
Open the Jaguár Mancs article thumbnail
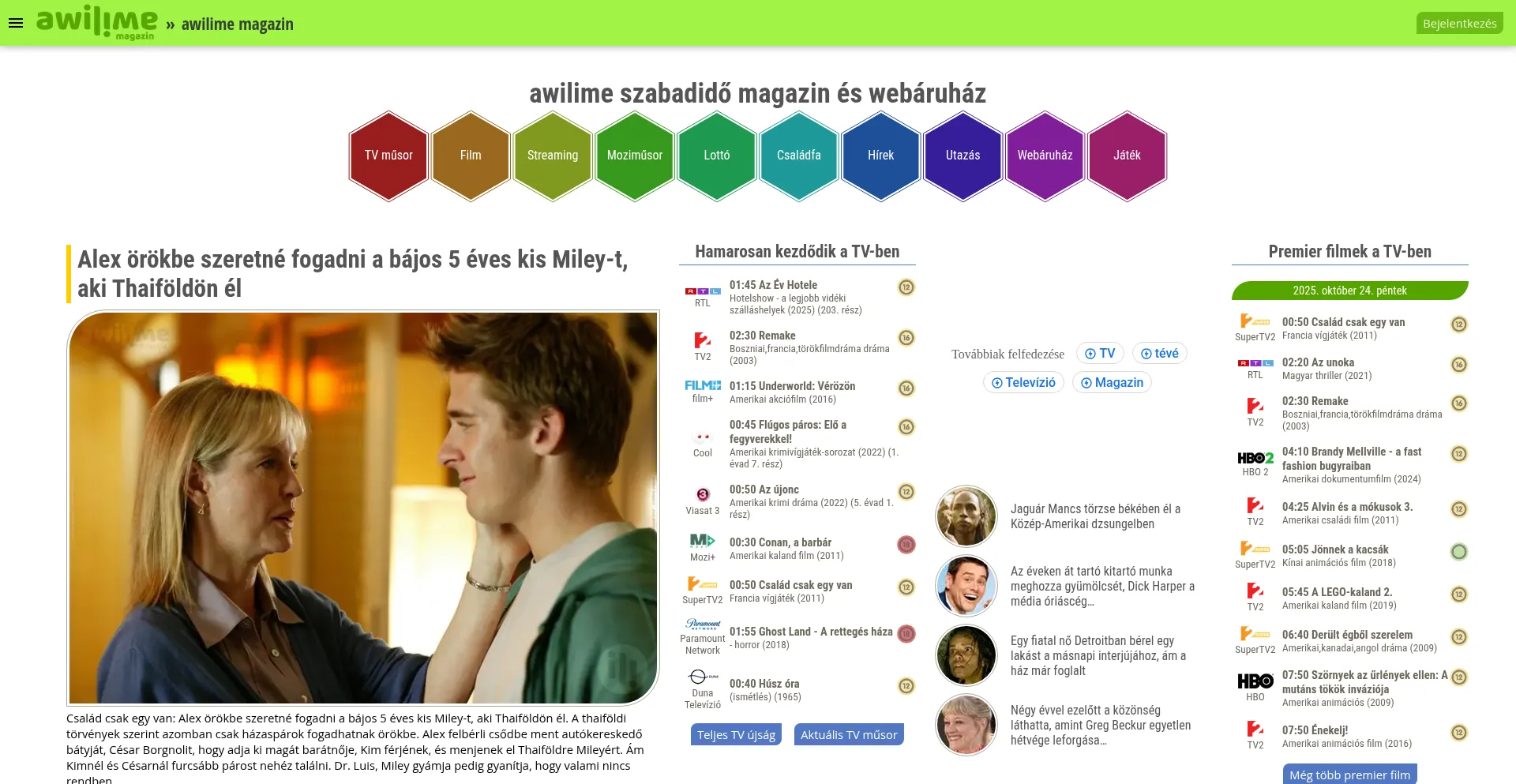pos(966,516)
